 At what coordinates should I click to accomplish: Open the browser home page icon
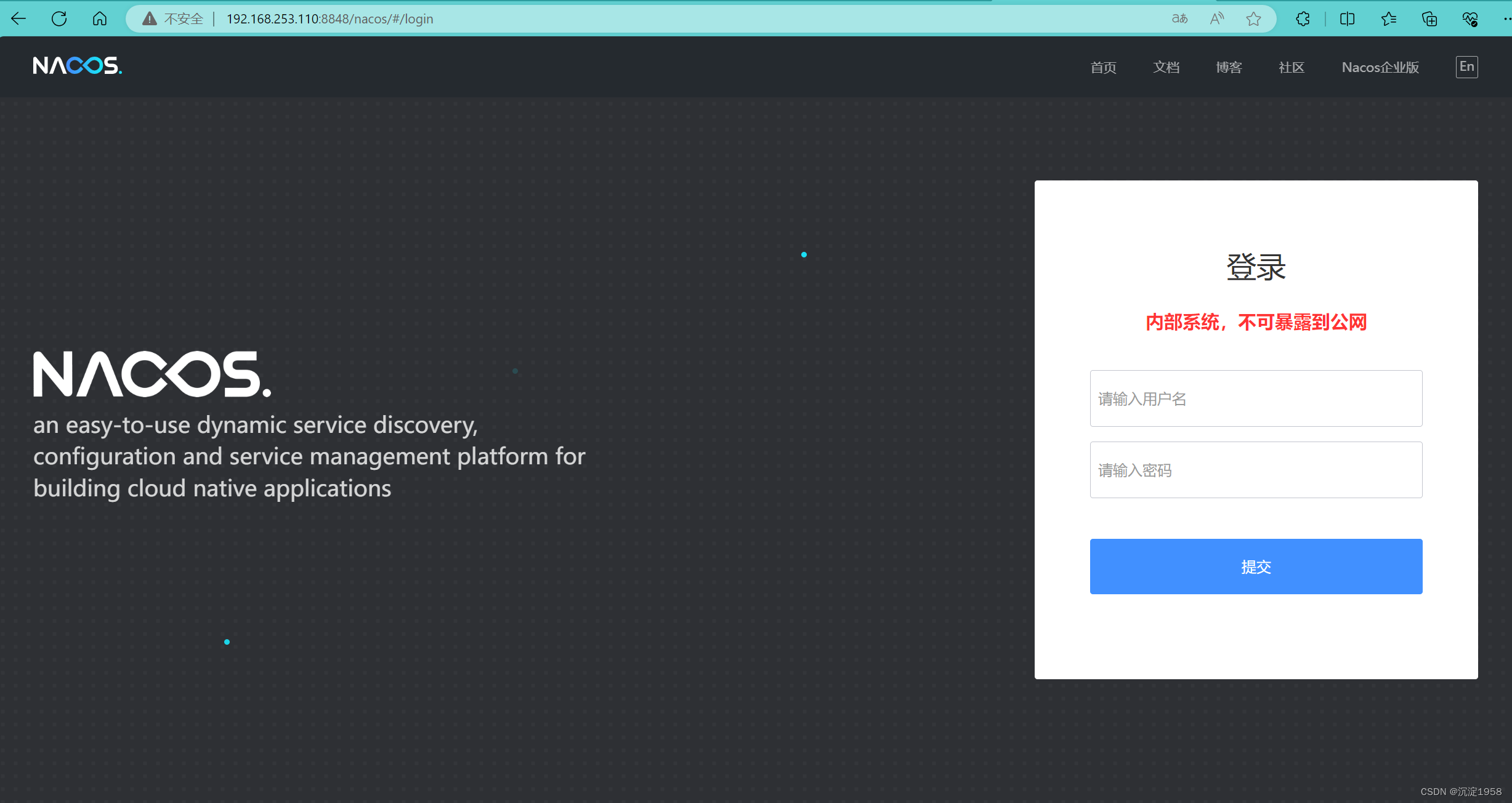pyautogui.click(x=100, y=18)
